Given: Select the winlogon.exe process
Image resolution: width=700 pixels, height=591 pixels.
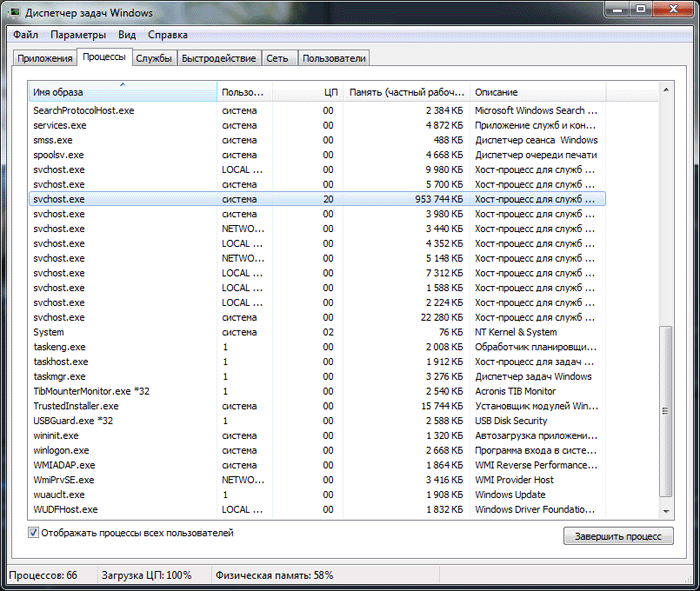Looking at the screenshot, I should click(317, 450).
